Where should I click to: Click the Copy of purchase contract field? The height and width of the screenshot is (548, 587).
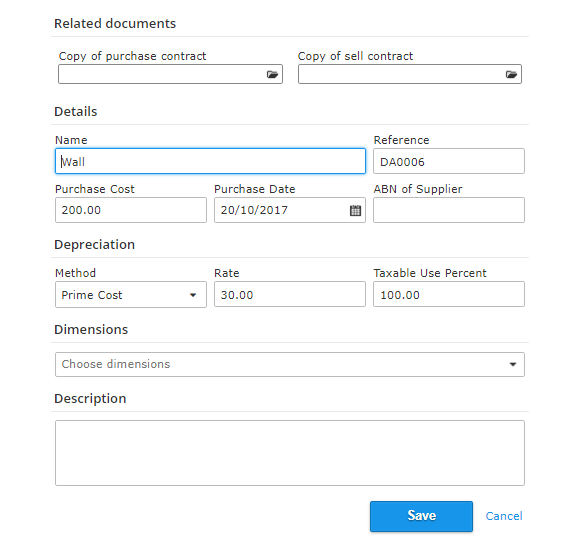[170, 74]
